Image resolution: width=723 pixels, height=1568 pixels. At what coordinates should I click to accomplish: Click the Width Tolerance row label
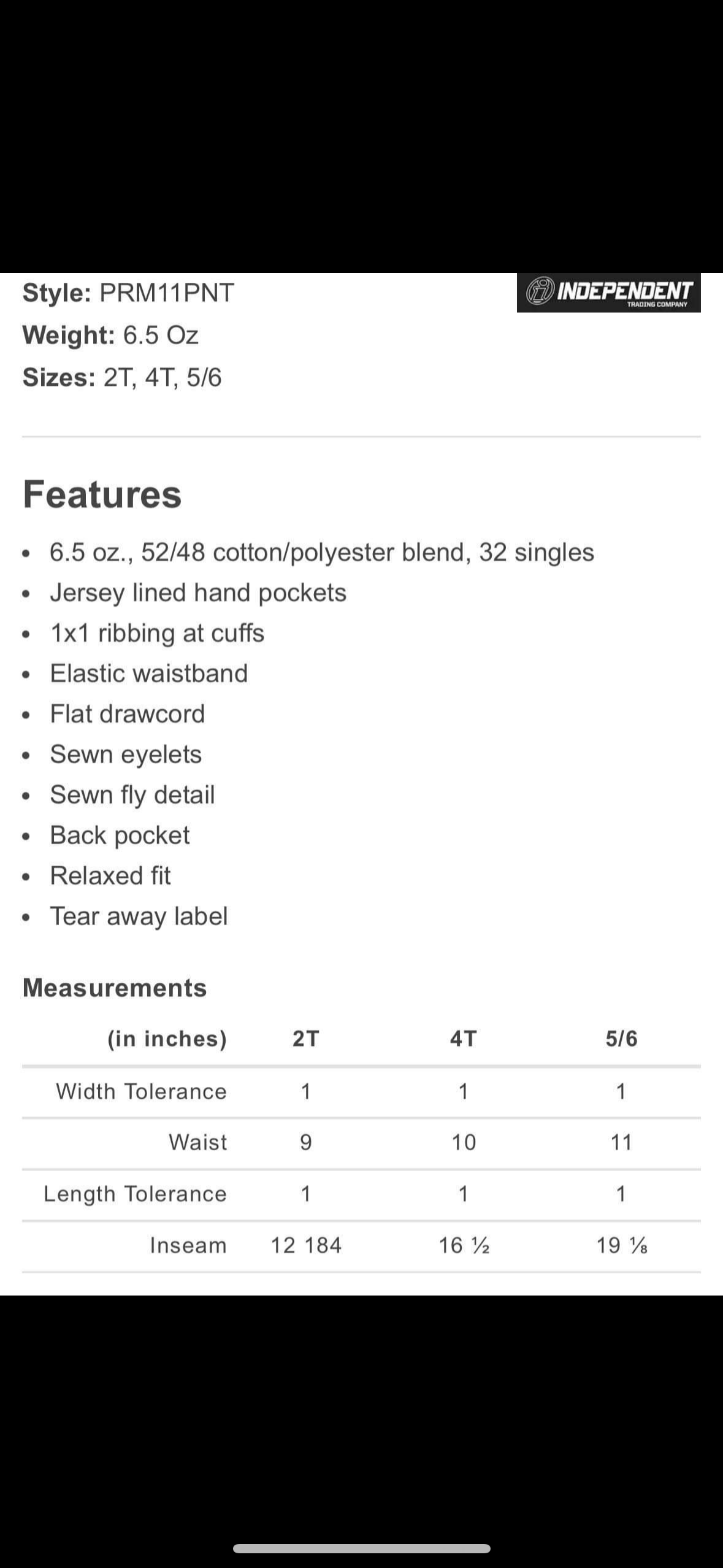[141, 1091]
